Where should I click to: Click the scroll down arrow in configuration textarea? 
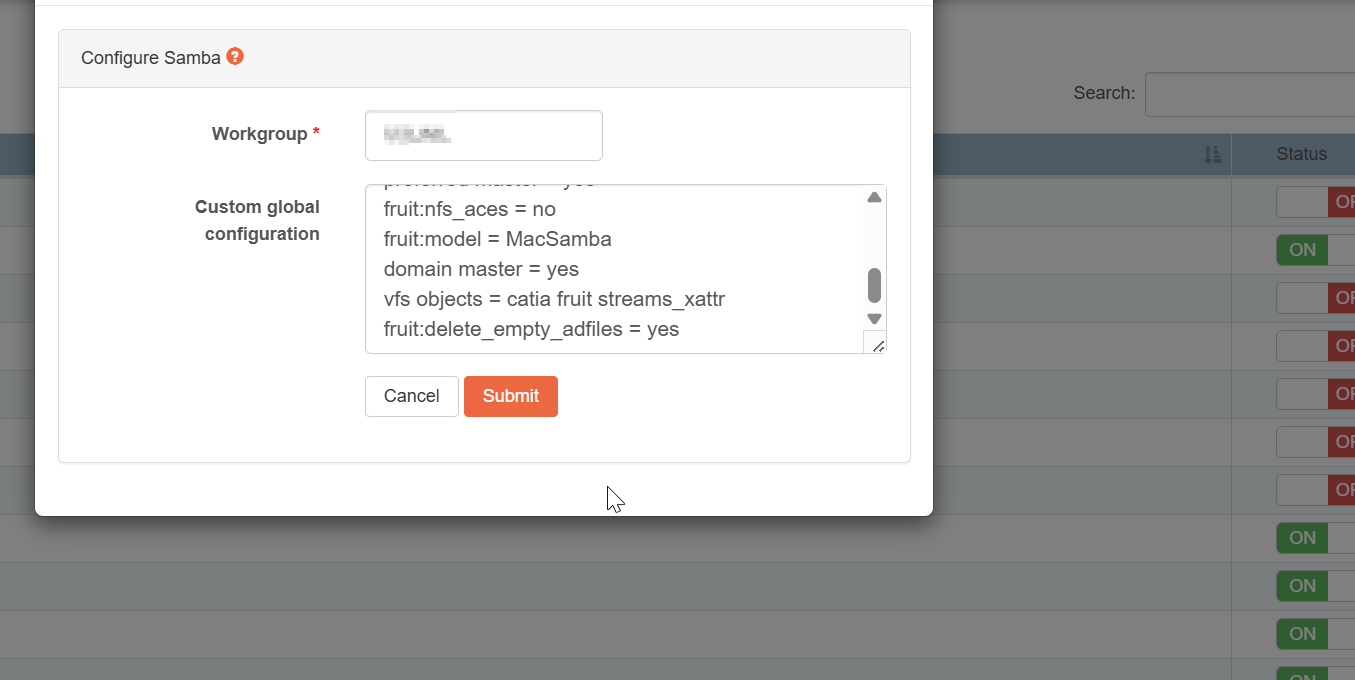tap(874, 319)
